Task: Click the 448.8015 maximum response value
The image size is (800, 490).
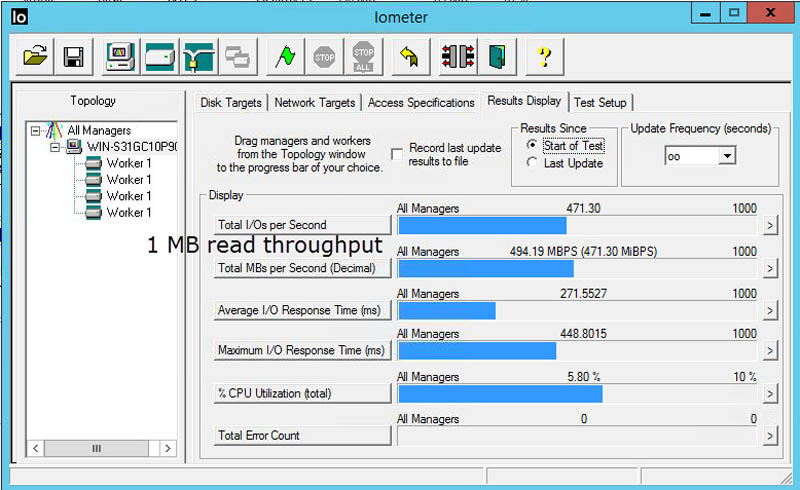Action: [583, 334]
